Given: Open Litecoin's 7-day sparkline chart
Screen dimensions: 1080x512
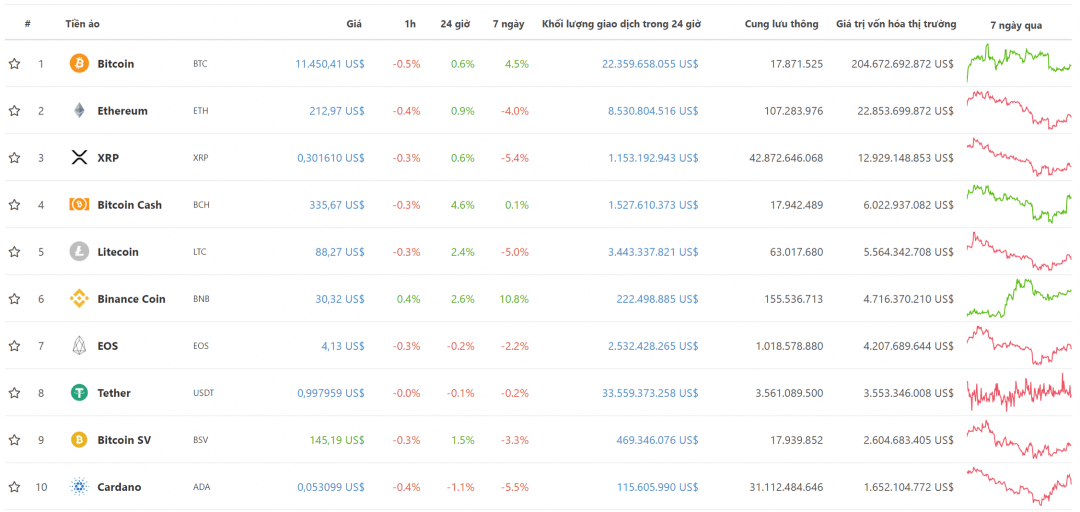Looking at the screenshot, I should (1019, 252).
